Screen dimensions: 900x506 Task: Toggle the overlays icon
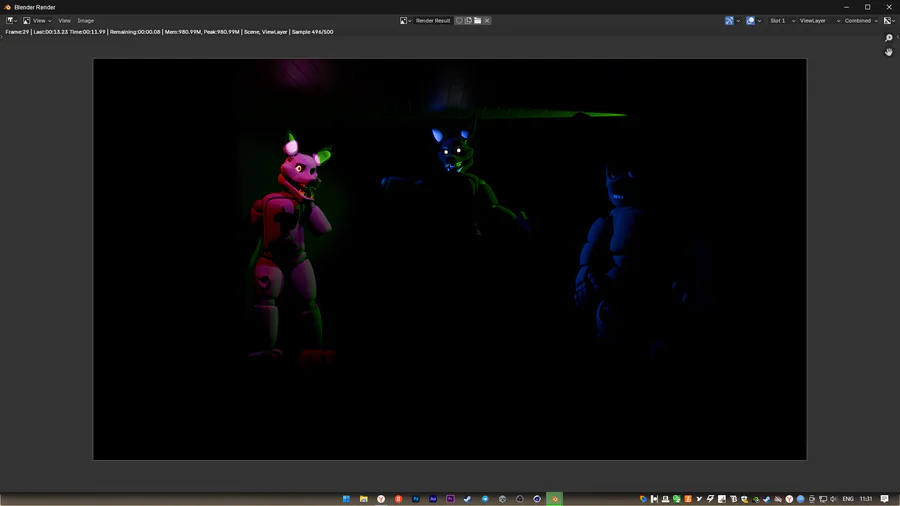(x=750, y=21)
